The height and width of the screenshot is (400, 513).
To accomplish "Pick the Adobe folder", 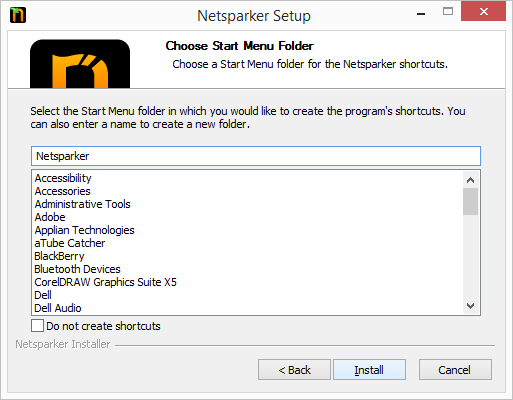I will tap(50, 217).
